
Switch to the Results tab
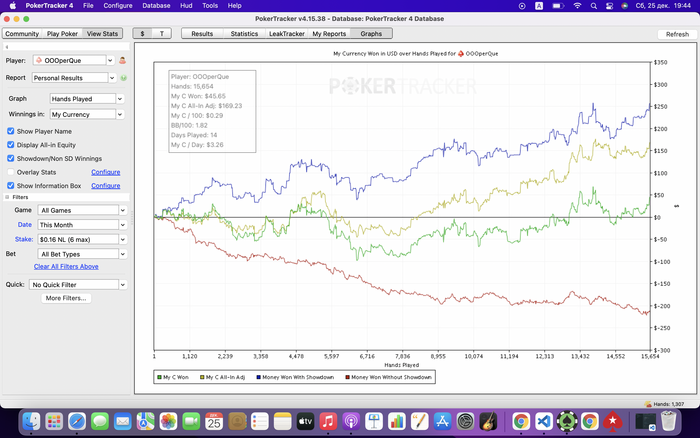[202, 33]
